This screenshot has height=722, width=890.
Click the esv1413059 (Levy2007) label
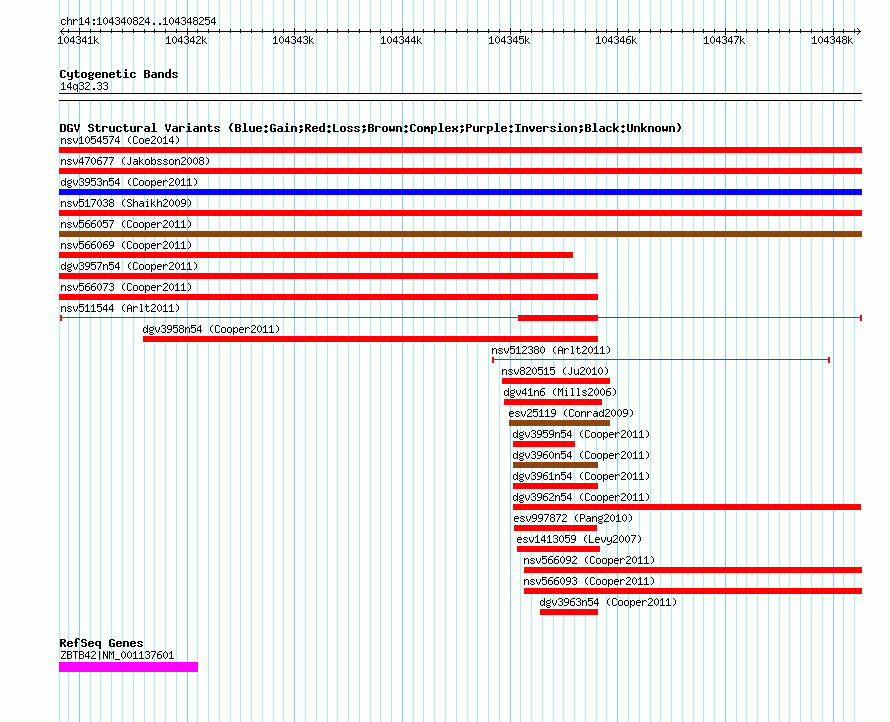point(579,539)
